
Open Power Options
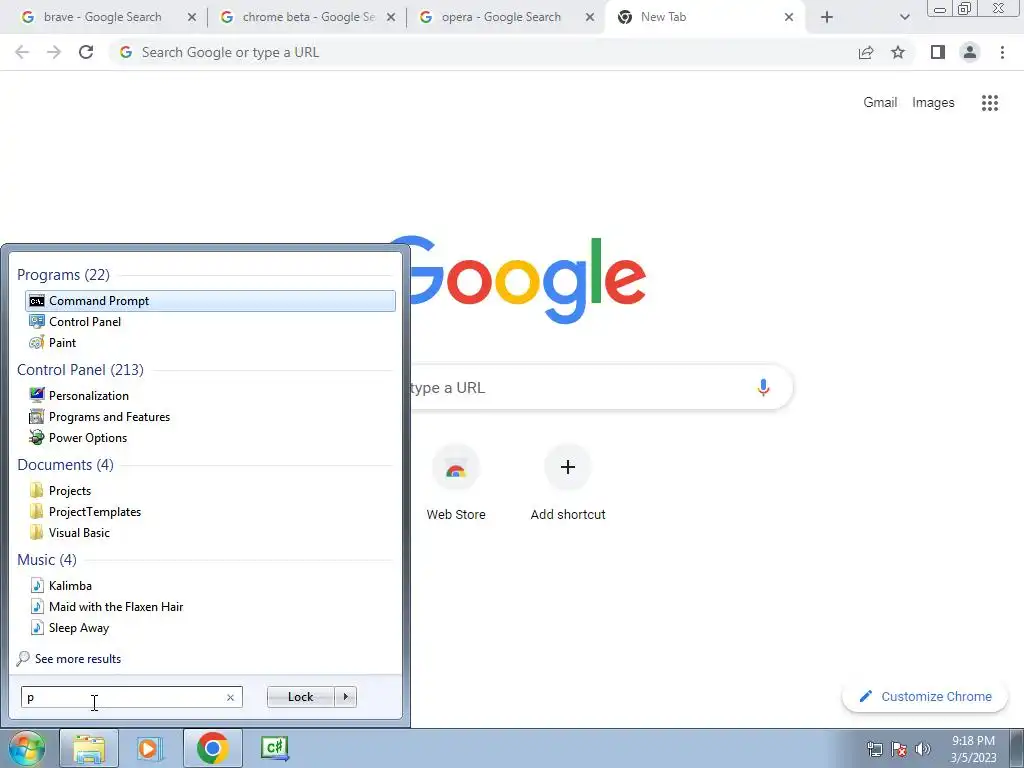[x=210, y=438]
